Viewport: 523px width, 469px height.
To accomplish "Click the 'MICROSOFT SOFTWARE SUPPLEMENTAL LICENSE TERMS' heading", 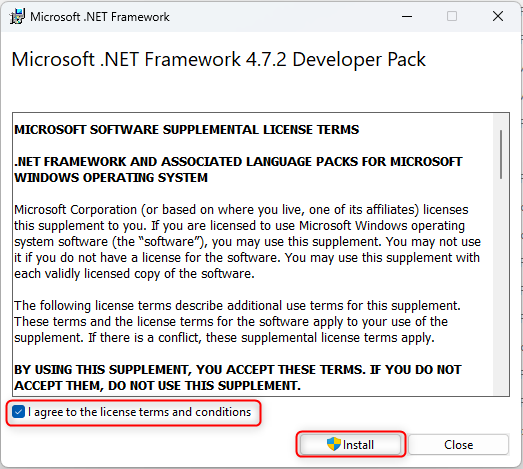I will (x=186, y=130).
